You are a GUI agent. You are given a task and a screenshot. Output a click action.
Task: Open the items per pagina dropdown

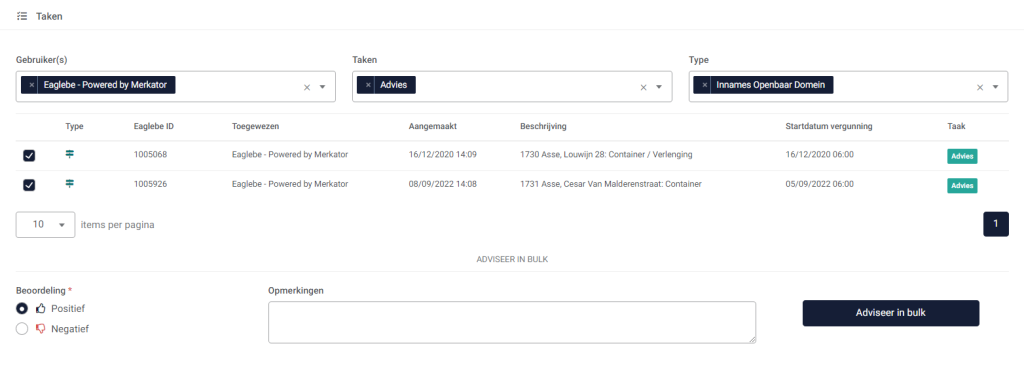(45, 225)
